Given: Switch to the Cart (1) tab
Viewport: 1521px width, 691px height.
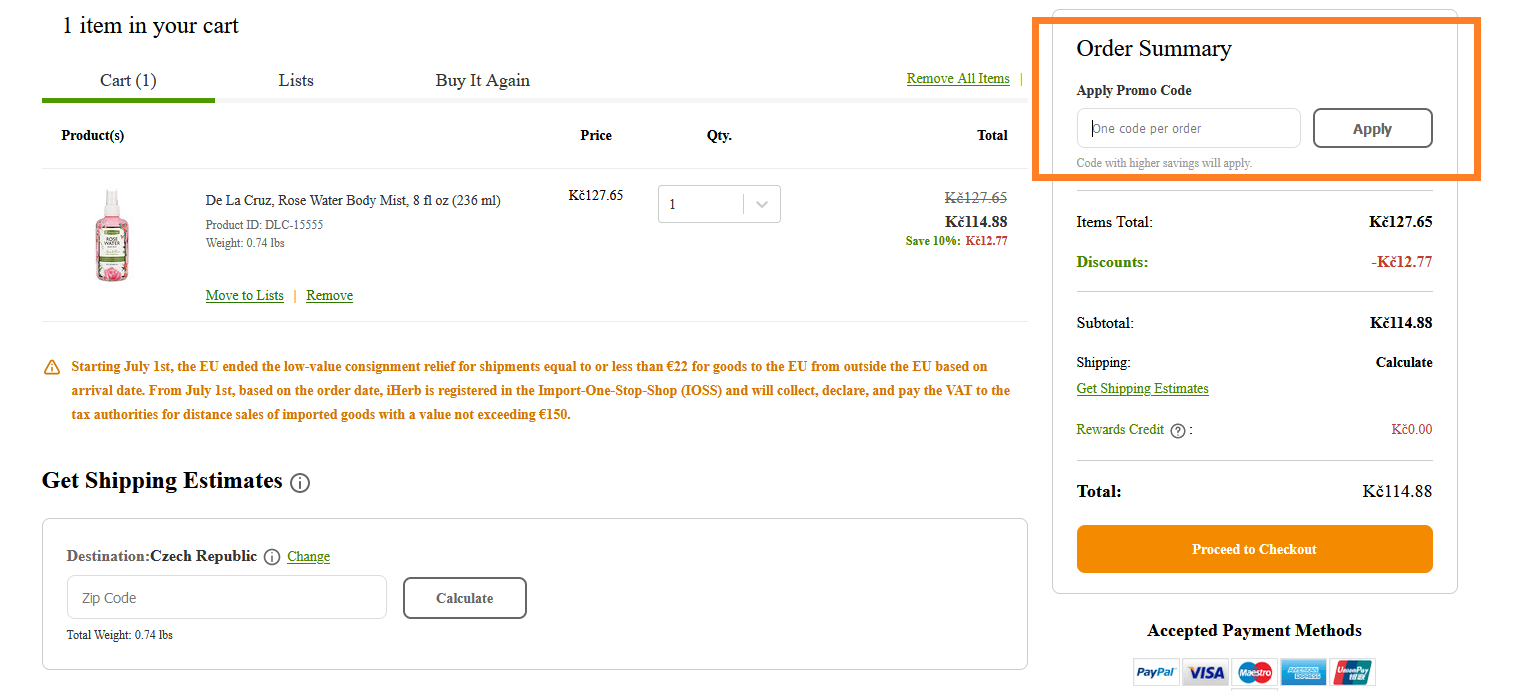Looking at the screenshot, I should click(x=128, y=80).
